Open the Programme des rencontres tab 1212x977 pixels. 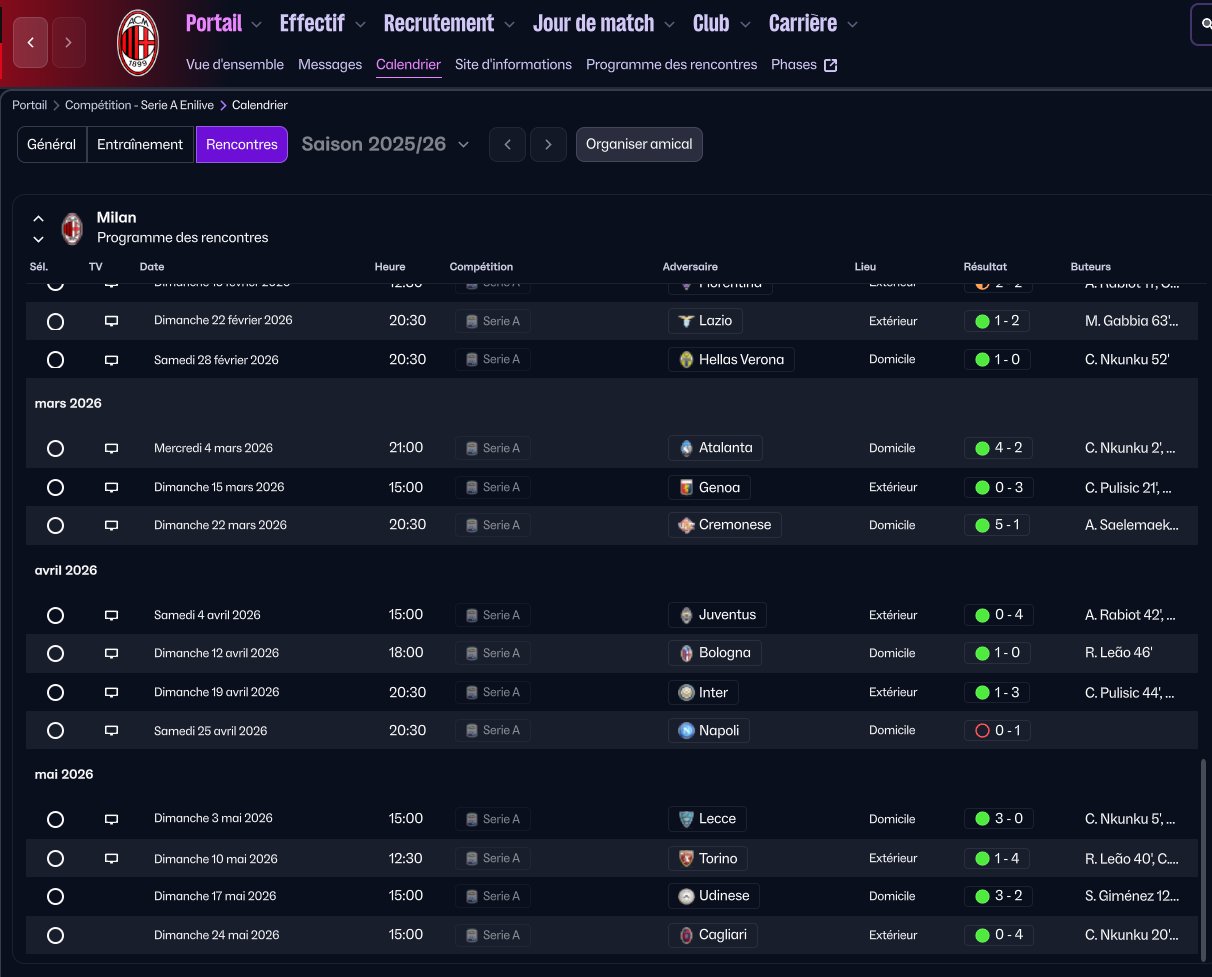point(672,64)
